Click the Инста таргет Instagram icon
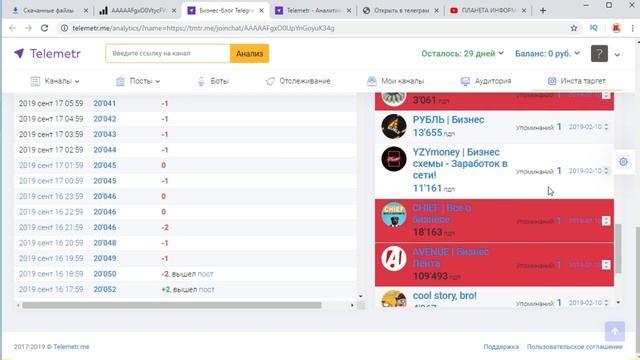The height and width of the screenshot is (360, 640). point(552,81)
